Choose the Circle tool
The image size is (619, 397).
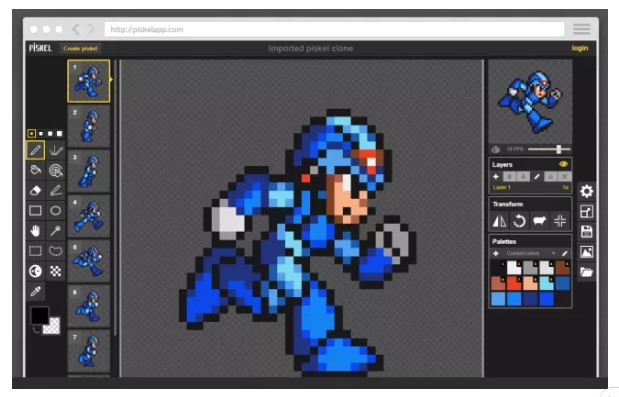pos(55,210)
